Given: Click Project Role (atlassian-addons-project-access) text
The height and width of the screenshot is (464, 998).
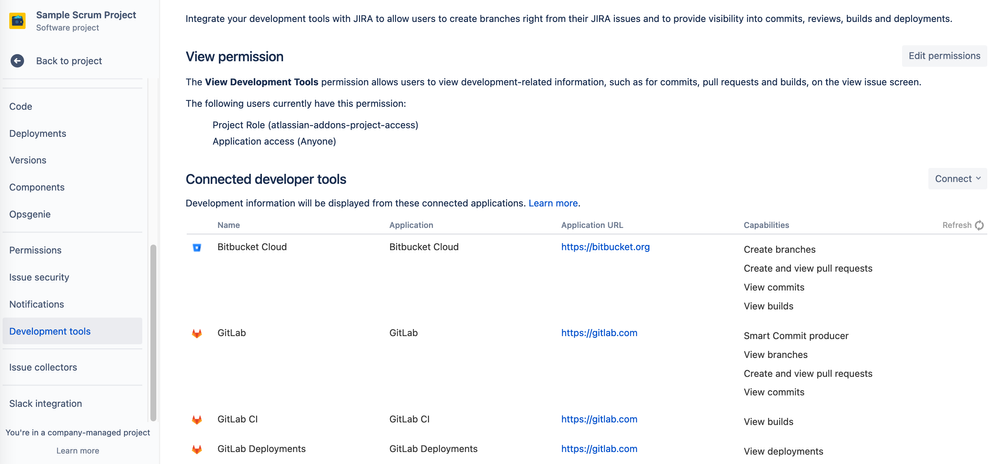Looking at the screenshot, I should coord(316,125).
